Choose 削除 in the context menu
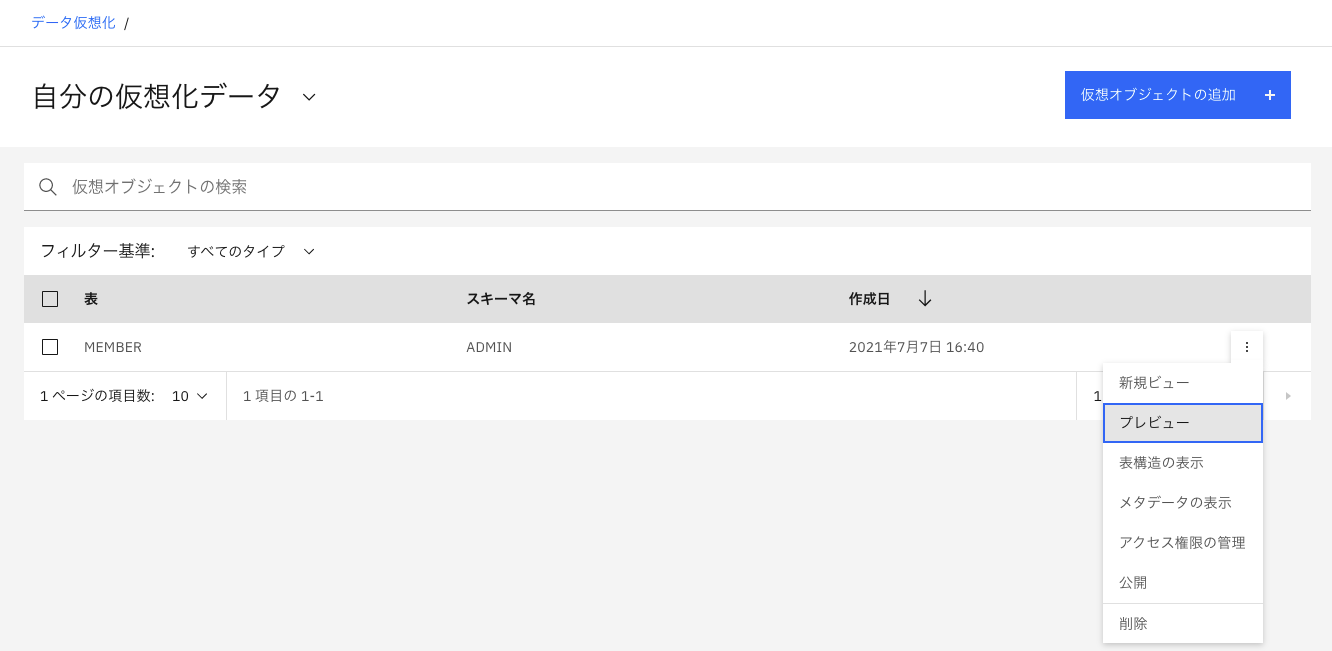1332x651 pixels. [1183, 624]
